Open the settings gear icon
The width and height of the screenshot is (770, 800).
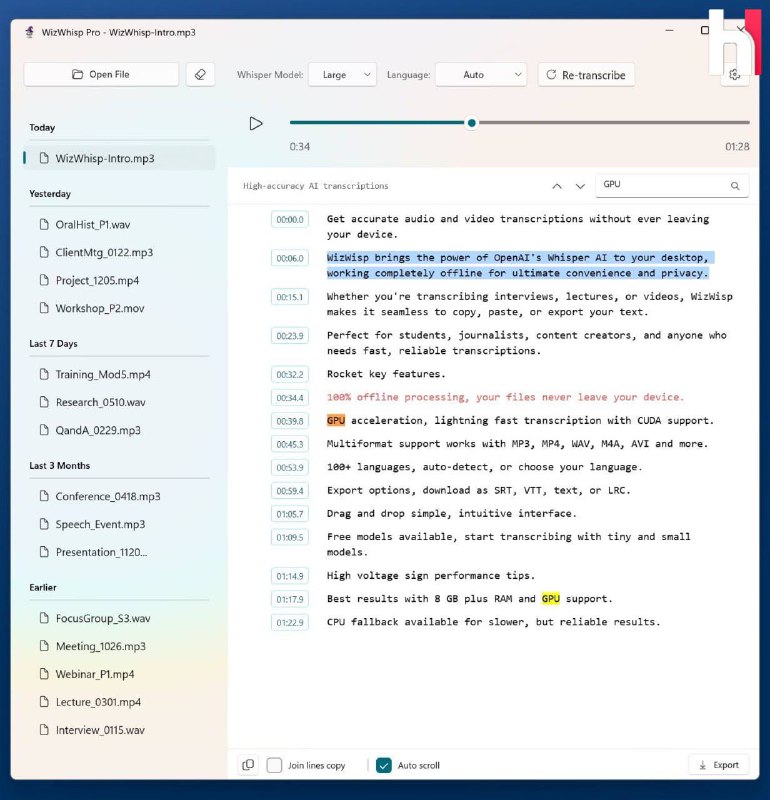[734, 75]
